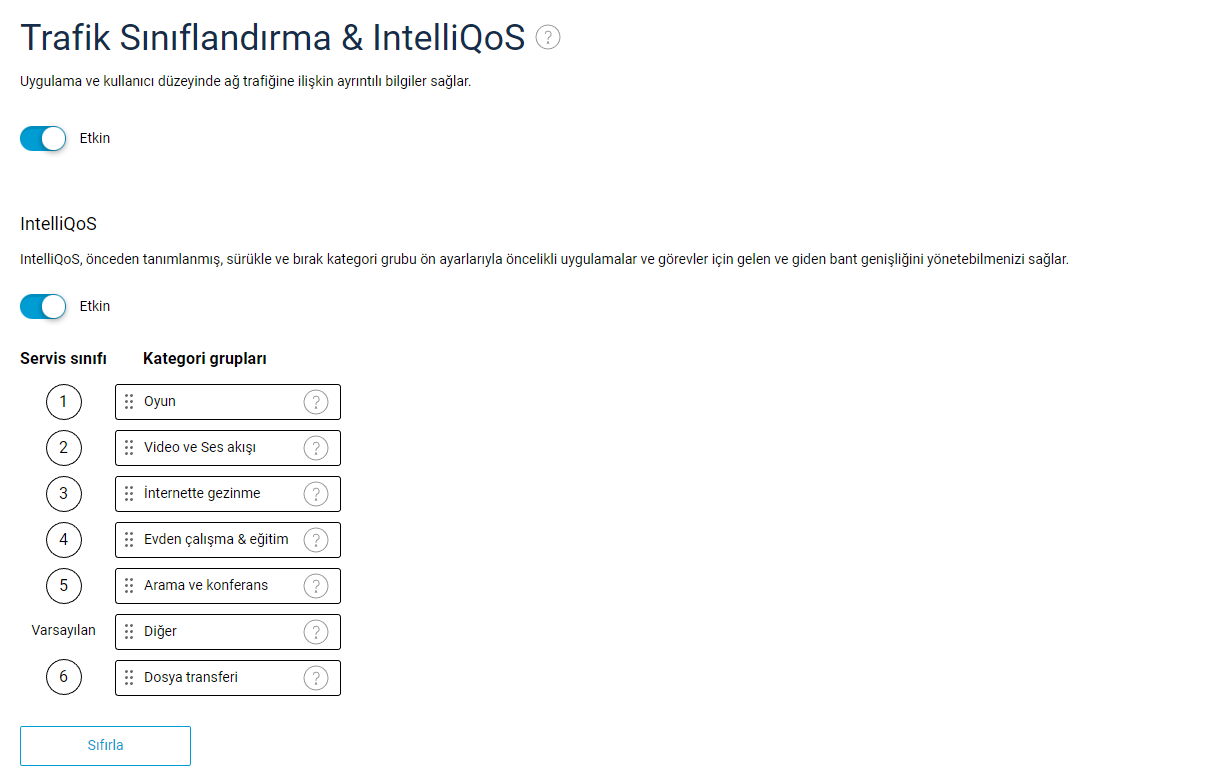The width and height of the screenshot is (1213, 778).
Task: Show help for Evden çalışma & eğitim
Action: (x=315, y=540)
